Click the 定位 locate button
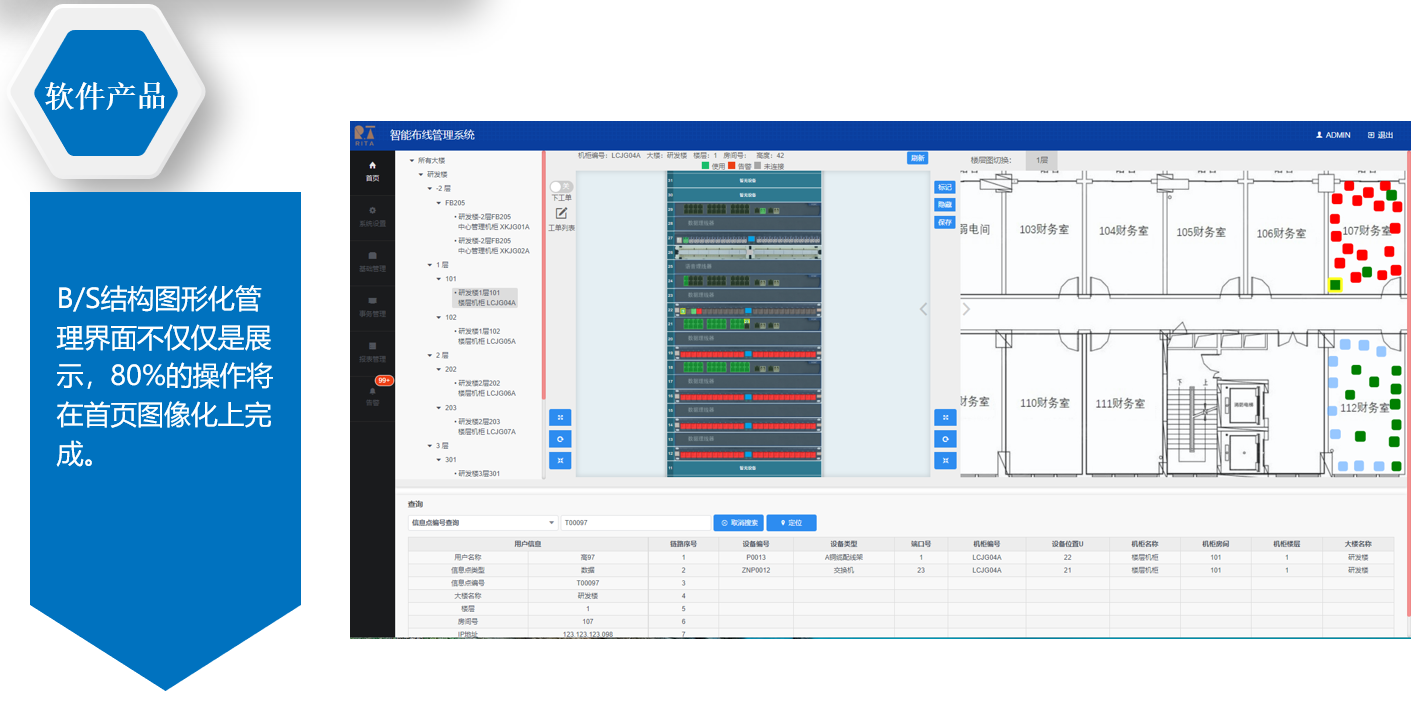This screenshot has width=1428, height=706. [x=792, y=523]
